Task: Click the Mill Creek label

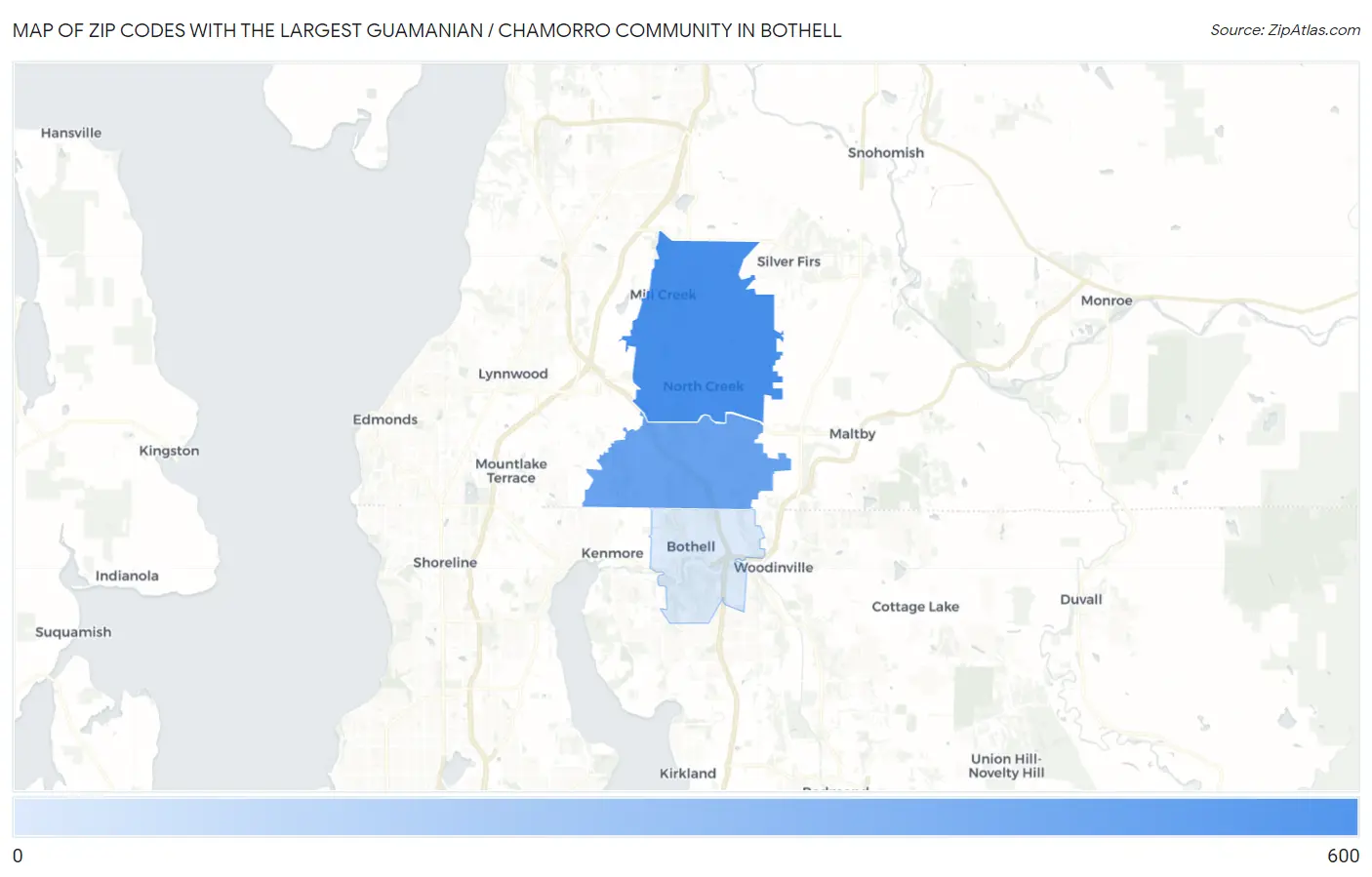Action: coord(663,295)
